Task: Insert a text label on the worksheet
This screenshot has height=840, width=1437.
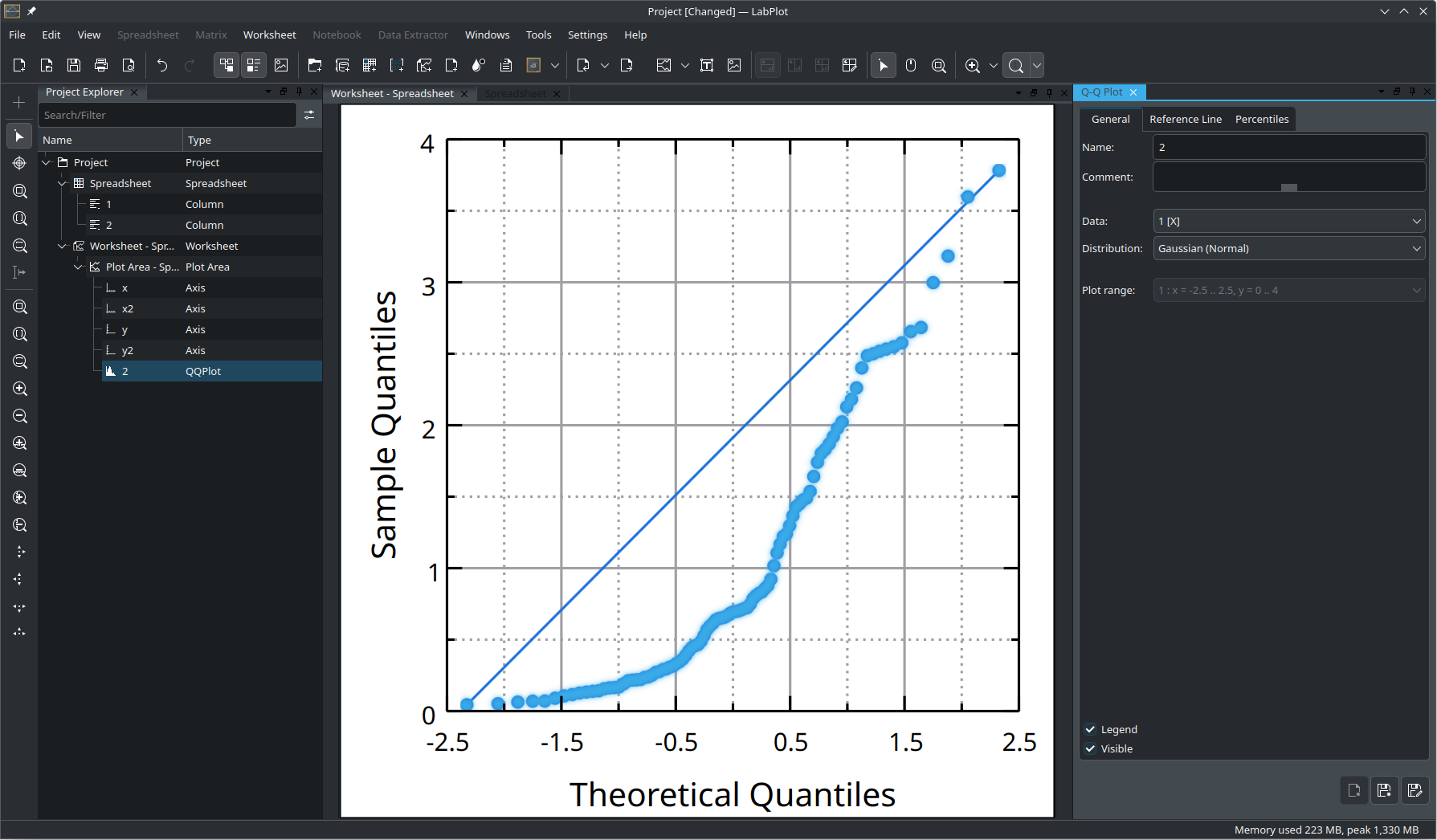Action: tap(706, 65)
